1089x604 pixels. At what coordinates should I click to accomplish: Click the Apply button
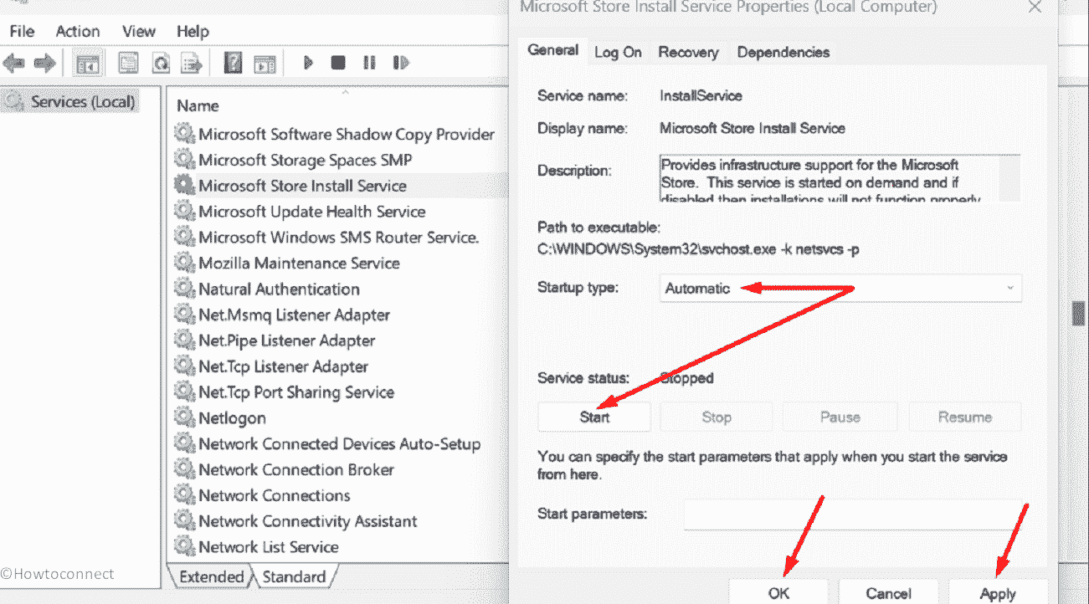(997, 593)
